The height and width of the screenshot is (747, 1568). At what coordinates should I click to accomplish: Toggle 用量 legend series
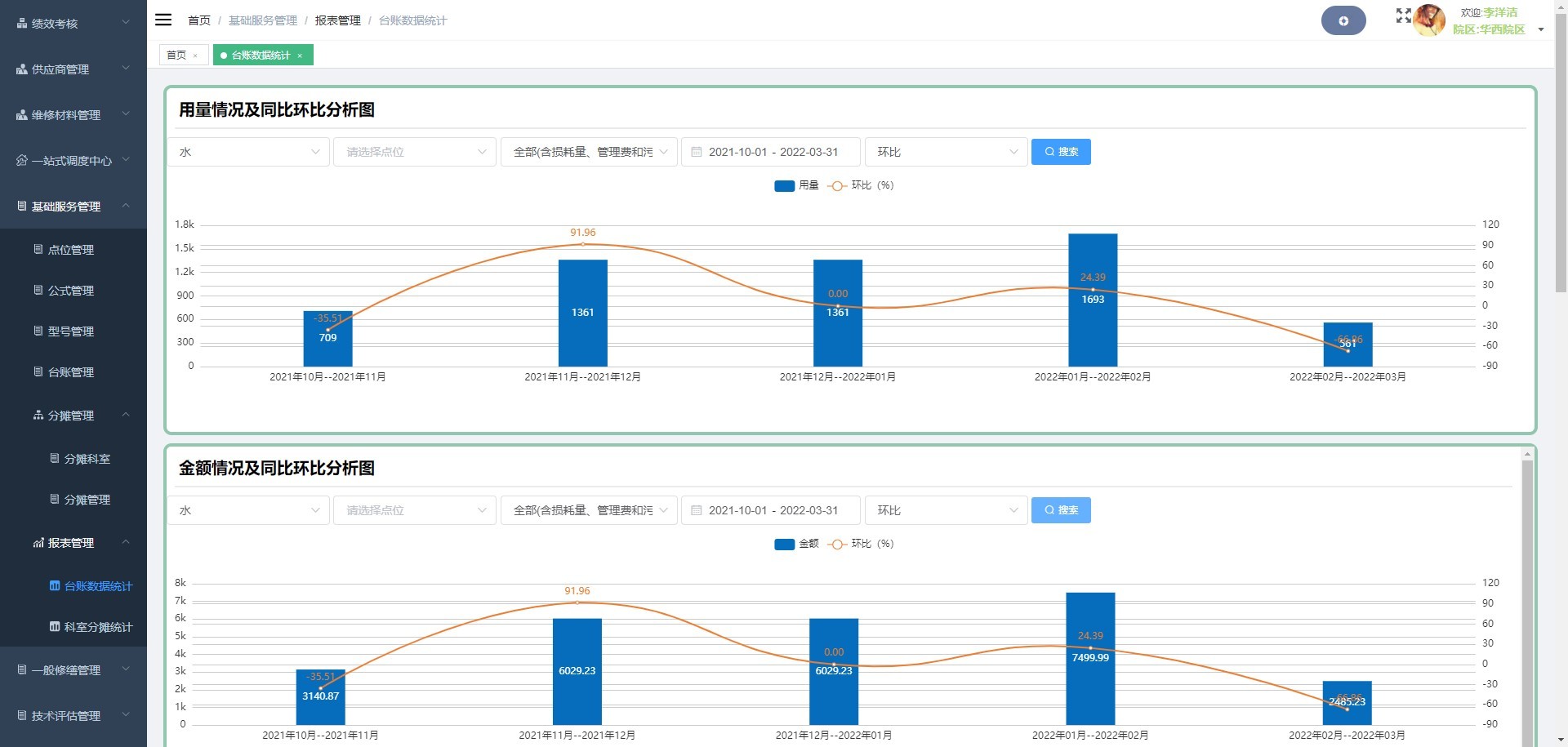tap(796, 185)
